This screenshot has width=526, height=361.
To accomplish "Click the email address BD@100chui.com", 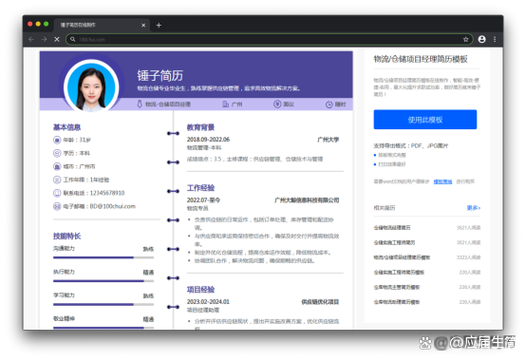I will [x=113, y=206].
